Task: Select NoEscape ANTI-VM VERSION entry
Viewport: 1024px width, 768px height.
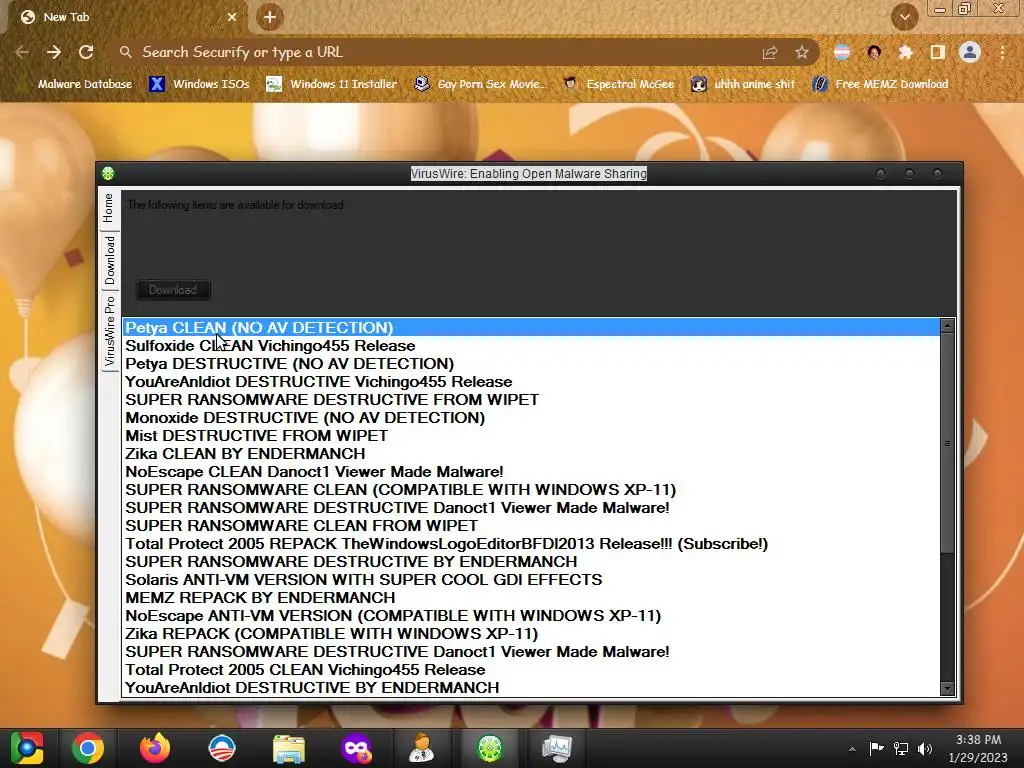Action: [x=531, y=616]
